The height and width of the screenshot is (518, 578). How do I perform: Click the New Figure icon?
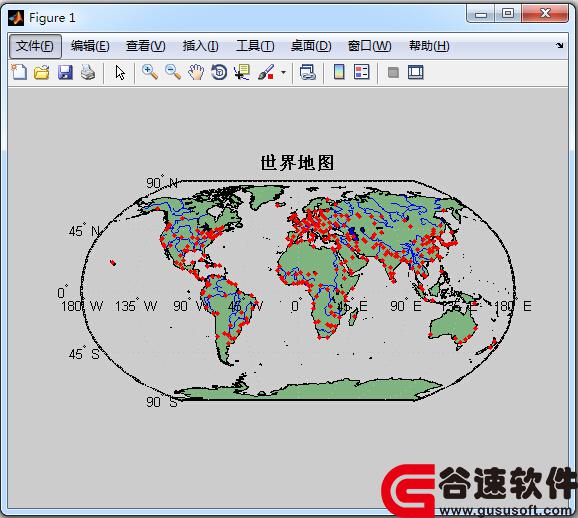[19, 72]
